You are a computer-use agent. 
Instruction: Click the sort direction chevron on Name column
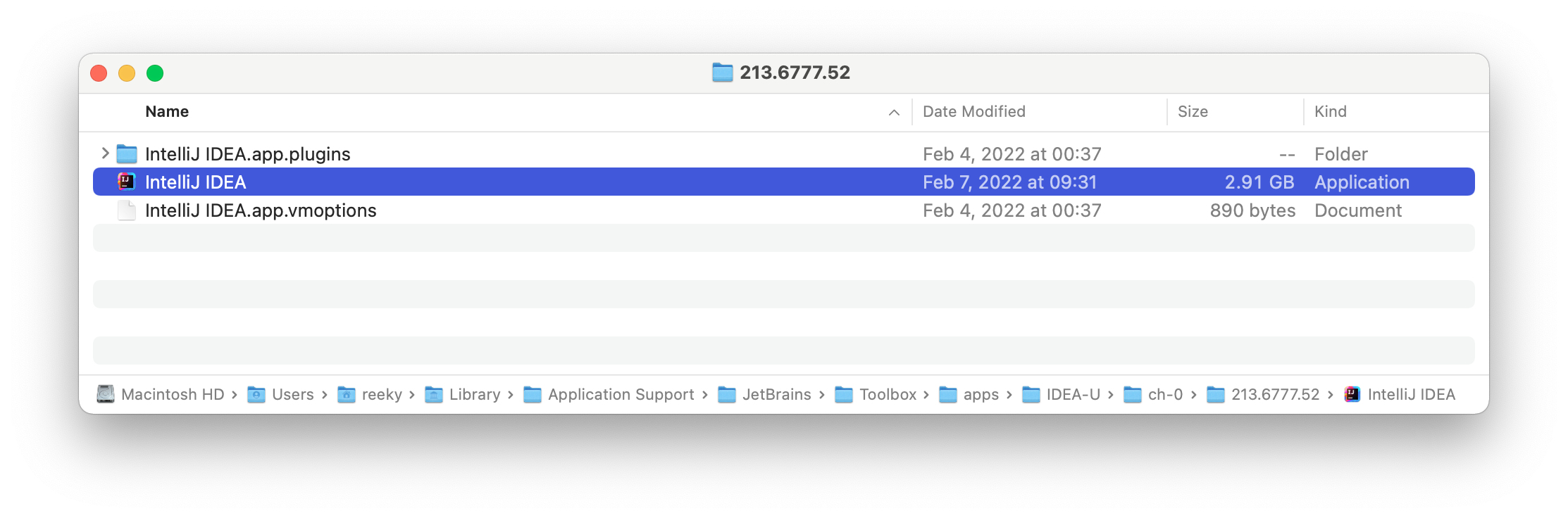point(893,112)
